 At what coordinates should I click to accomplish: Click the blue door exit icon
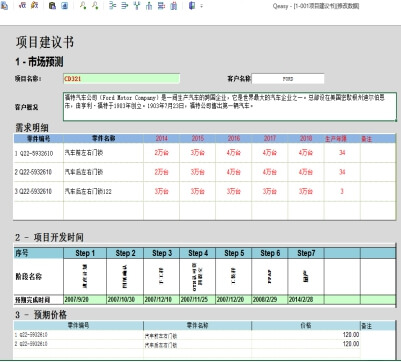tap(192, 6)
